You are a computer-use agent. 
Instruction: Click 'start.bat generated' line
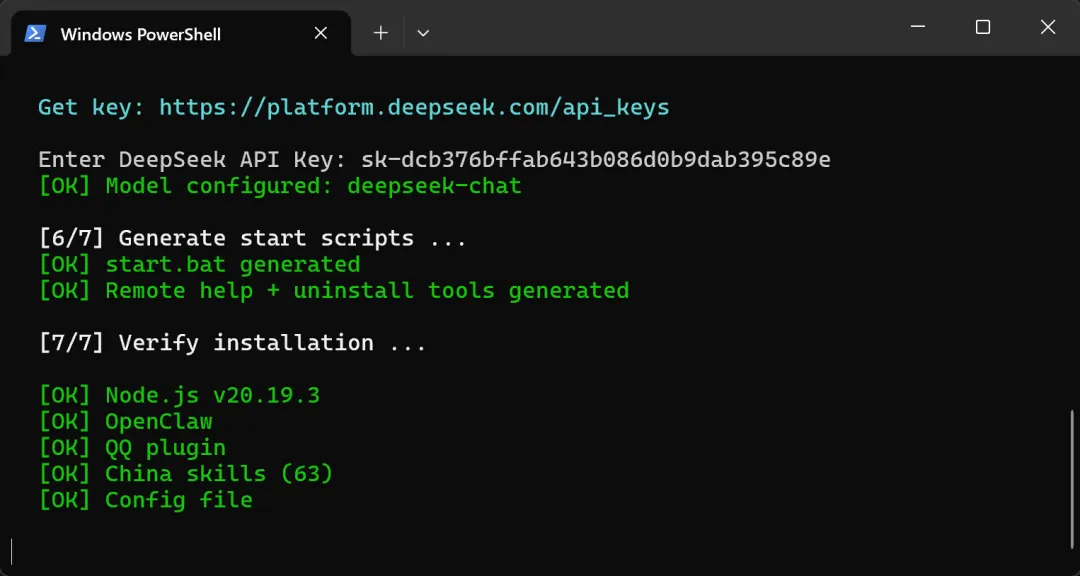(x=199, y=265)
